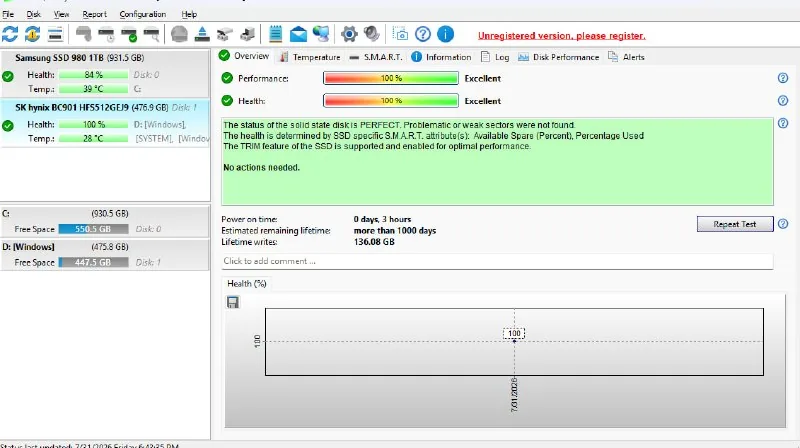This screenshot has width=800, height=448.
Task: Click the save icon above health graph
Action: click(233, 302)
